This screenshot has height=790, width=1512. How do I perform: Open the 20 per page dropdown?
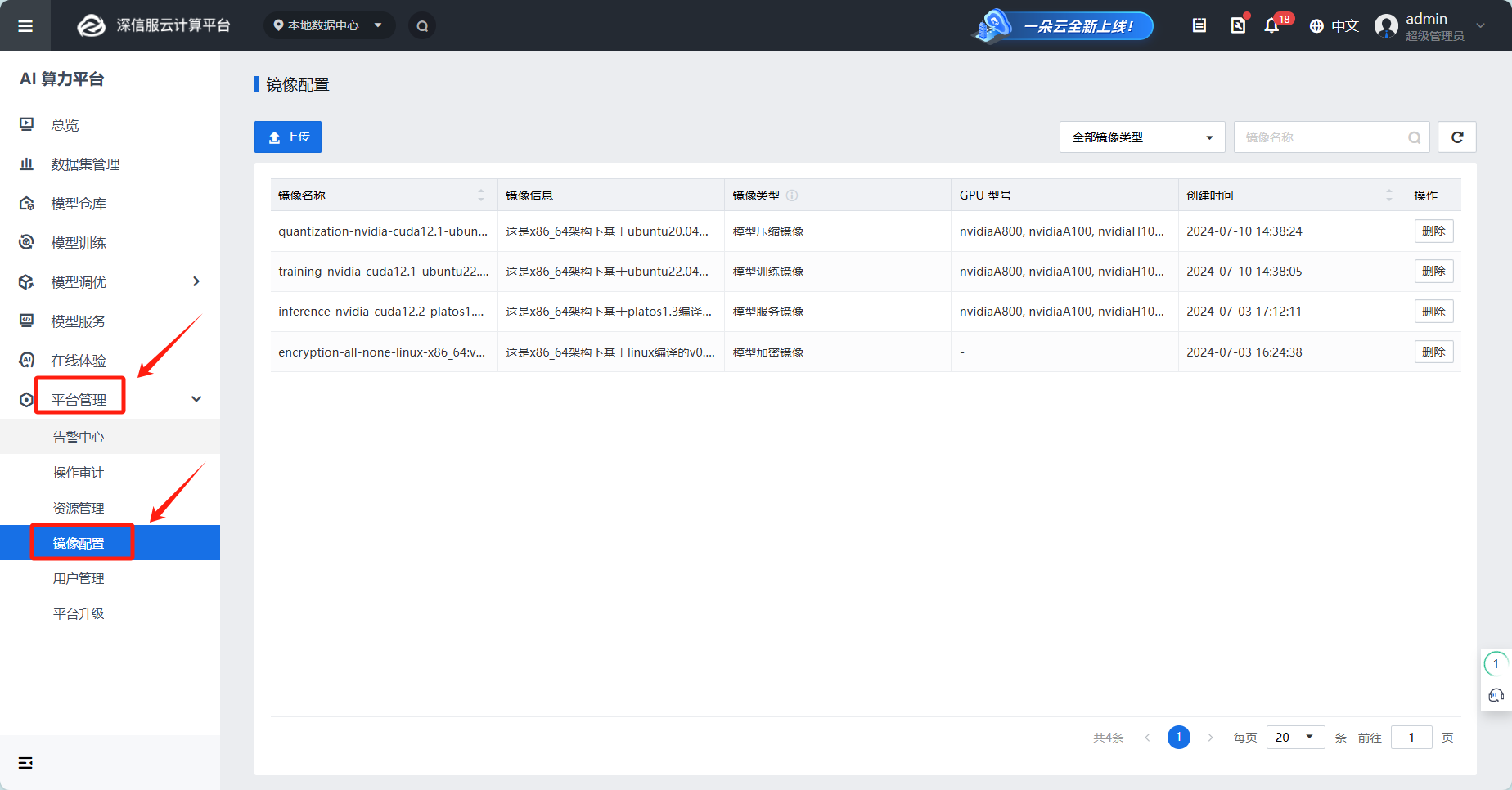[x=1296, y=737]
